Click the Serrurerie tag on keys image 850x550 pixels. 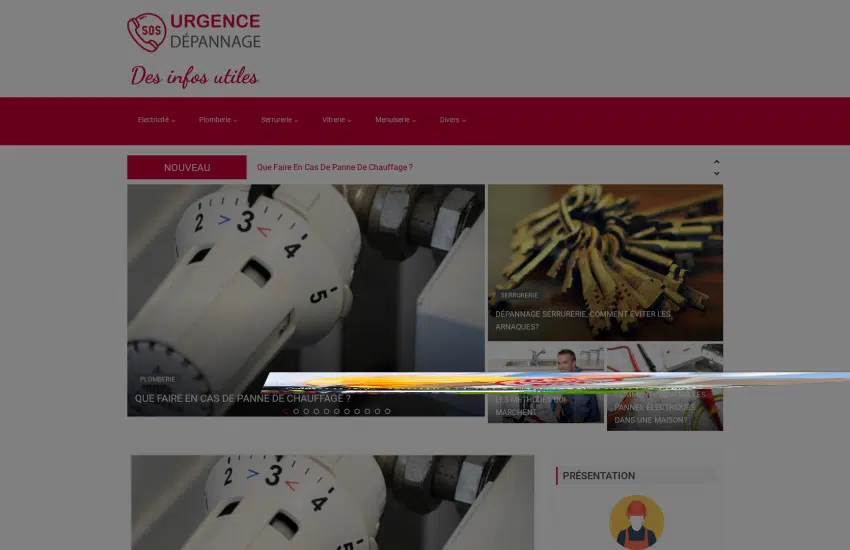(x=519, y=296)
